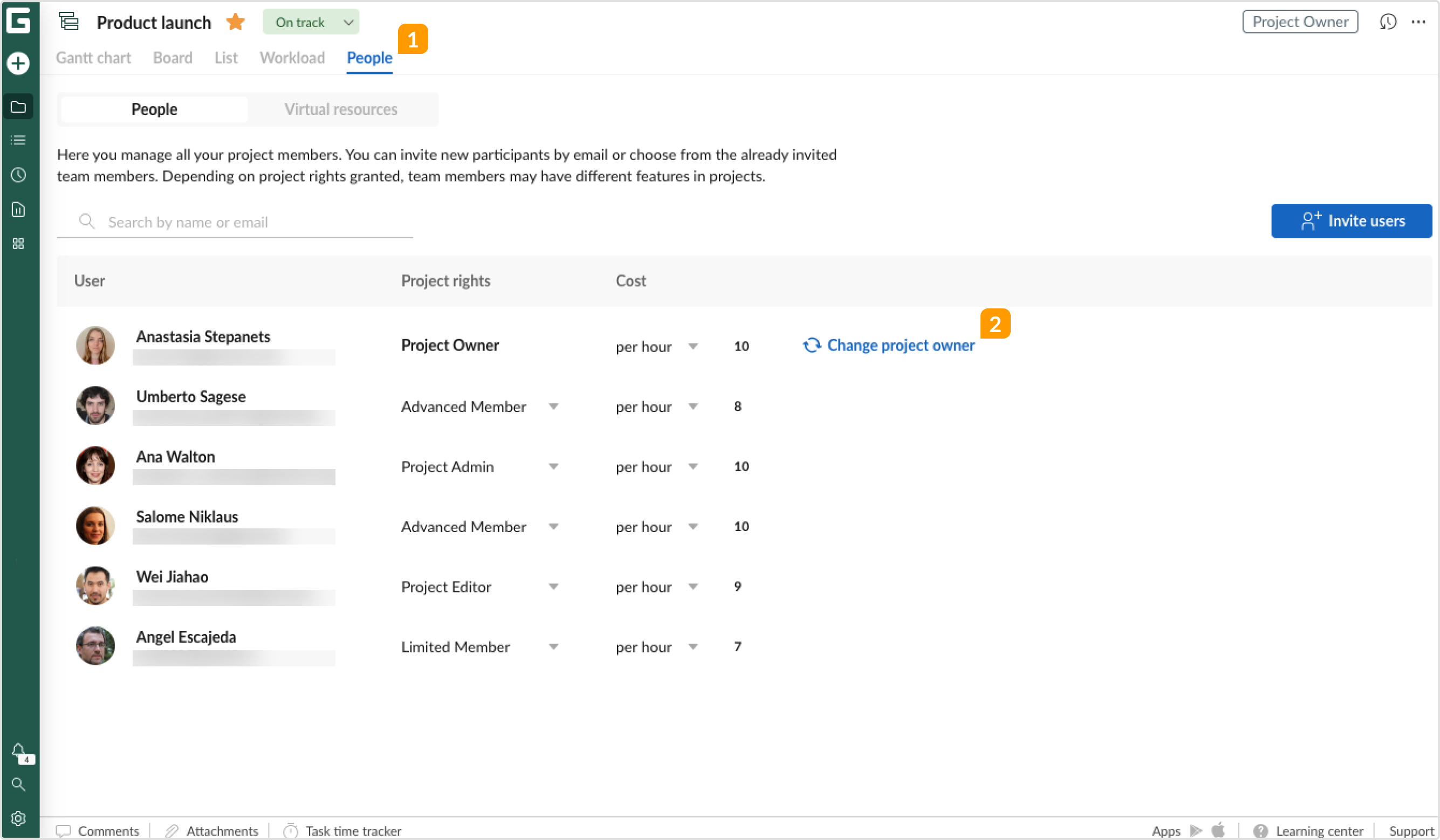Viewport: 1440px width, 840px height.
Task: Open the task list icon in sidebar
Action: pyautogui.click(x=18, y=140)
